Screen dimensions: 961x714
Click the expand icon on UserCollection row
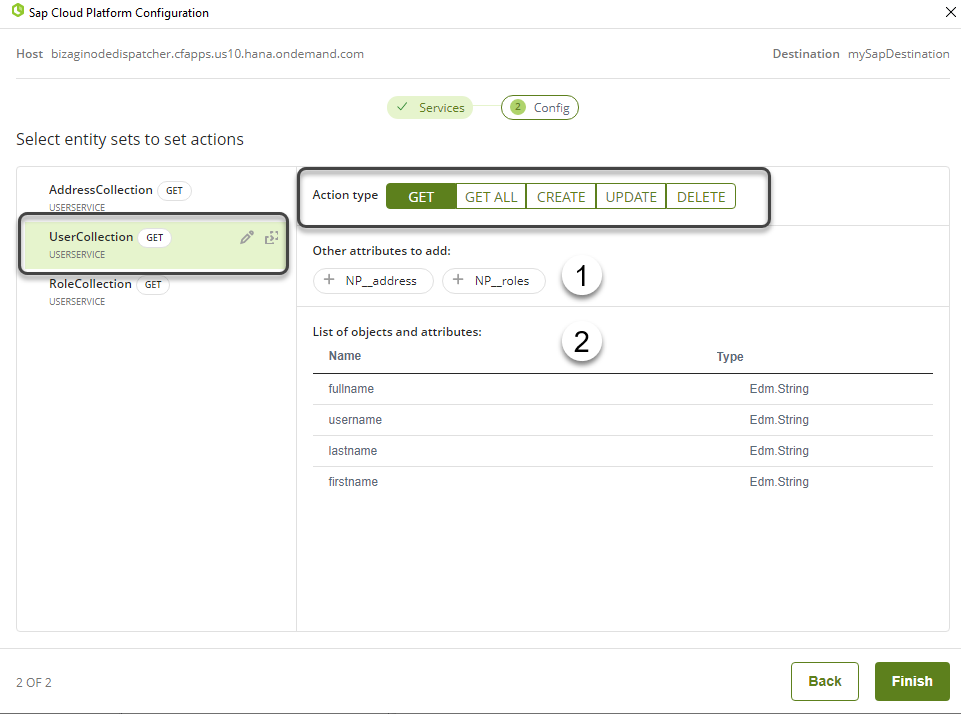(272, 238)
